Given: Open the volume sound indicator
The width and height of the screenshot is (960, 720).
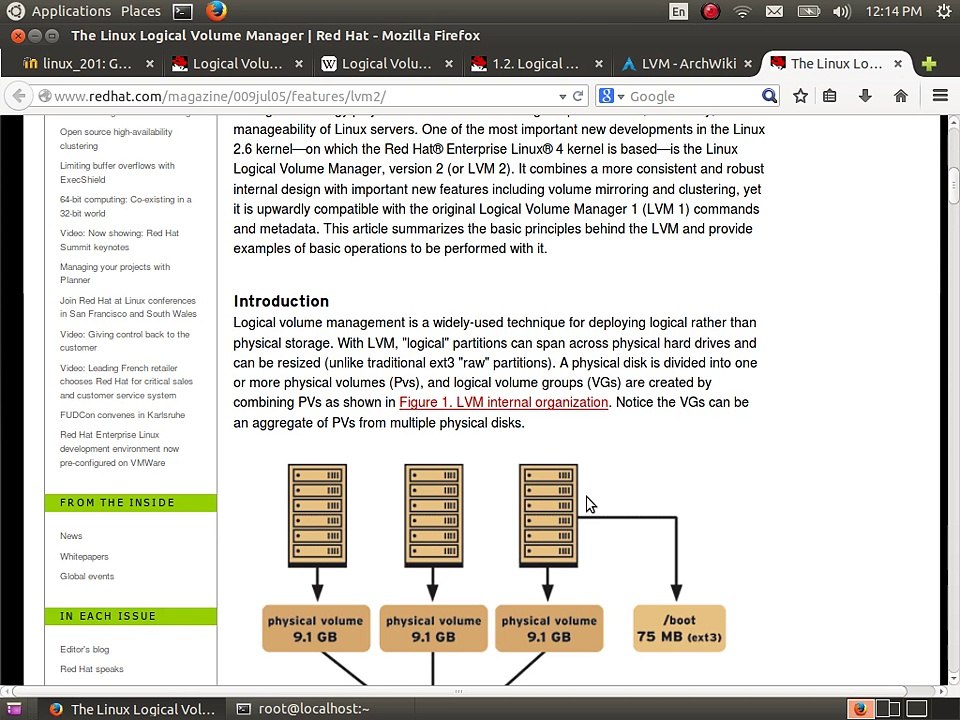Looking at the screenshot, I should click(x=842, y=11).
